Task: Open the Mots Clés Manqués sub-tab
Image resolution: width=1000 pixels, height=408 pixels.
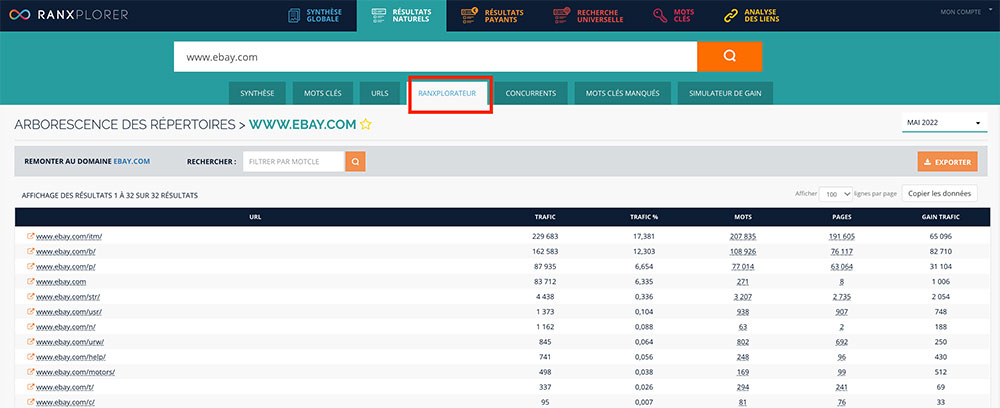Action: (622, 93)
